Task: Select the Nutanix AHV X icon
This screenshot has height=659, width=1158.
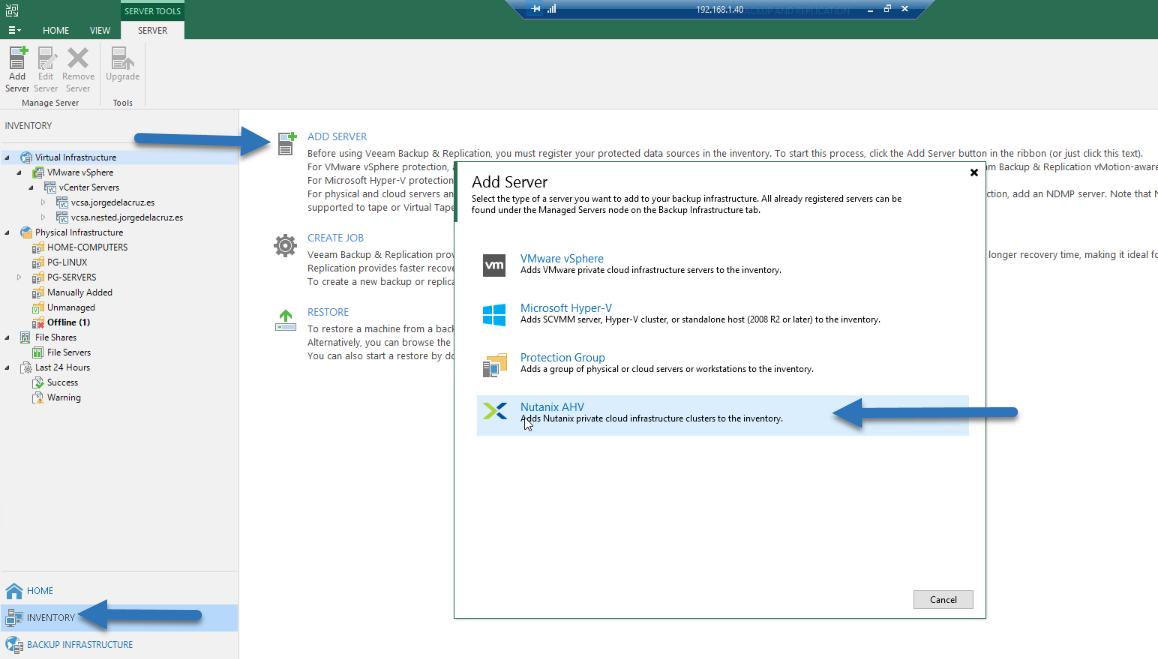Action: coord(494,412)
